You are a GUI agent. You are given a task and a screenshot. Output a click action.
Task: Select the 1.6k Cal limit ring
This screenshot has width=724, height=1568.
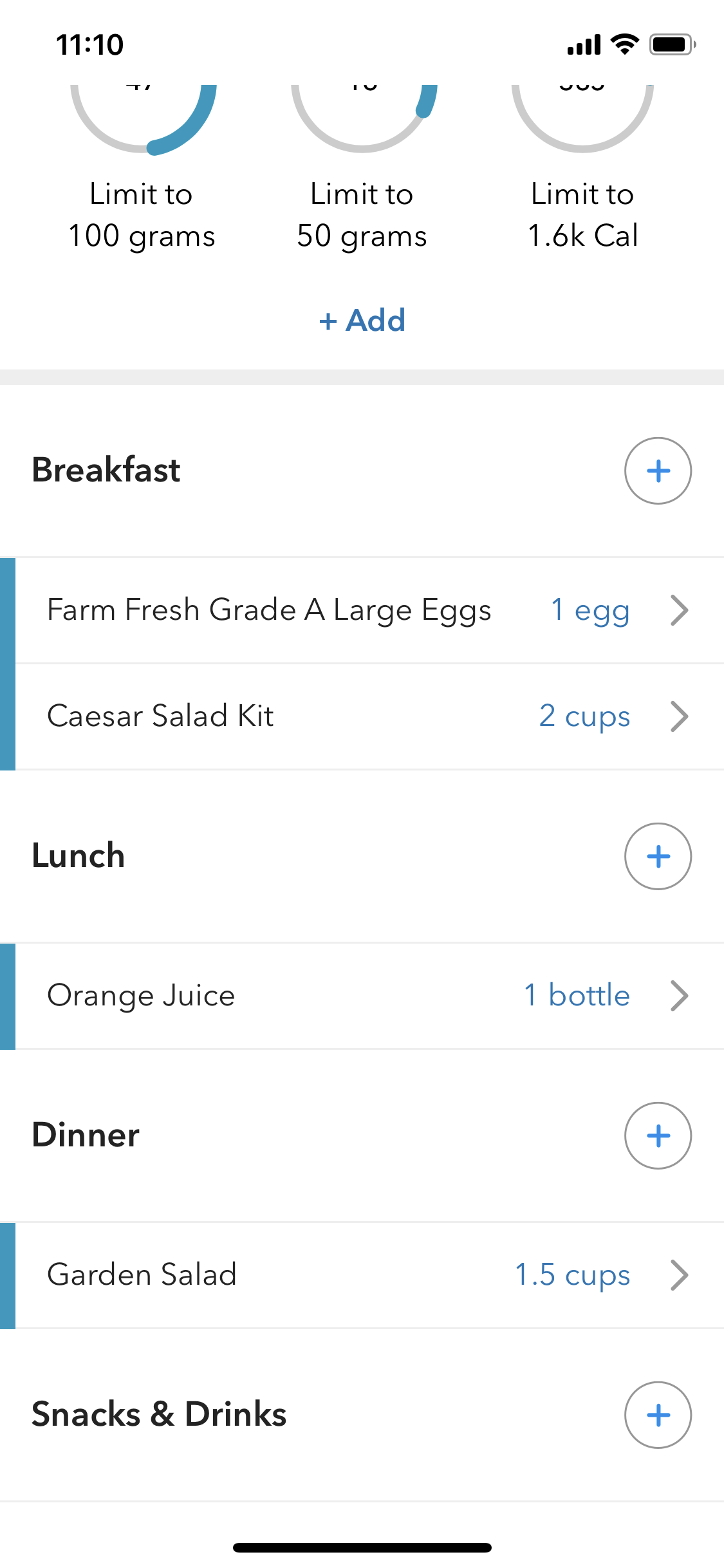pos(582,116)
